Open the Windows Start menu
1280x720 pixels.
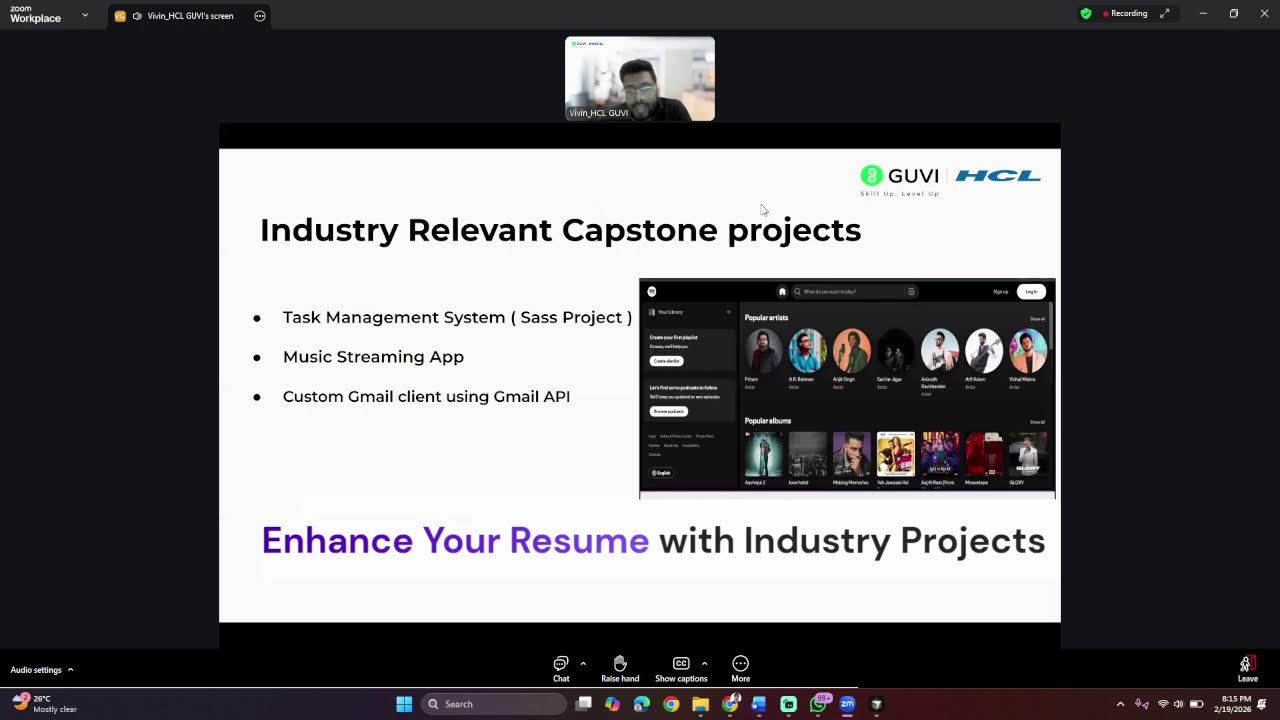tap(404, 704)
